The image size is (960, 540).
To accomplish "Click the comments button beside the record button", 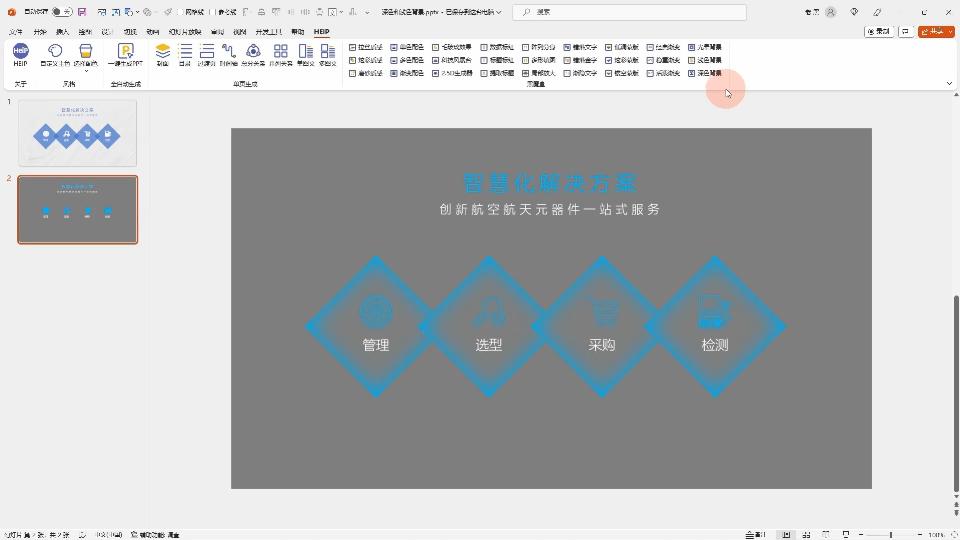I will click(x=906, y=32).
